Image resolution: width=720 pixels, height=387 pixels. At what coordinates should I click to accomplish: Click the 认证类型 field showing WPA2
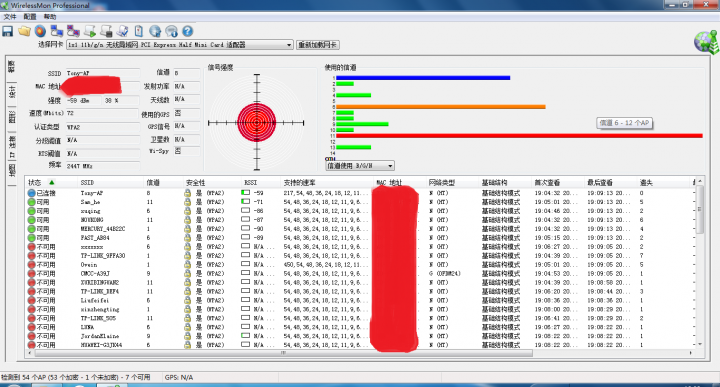coord(103,127)
